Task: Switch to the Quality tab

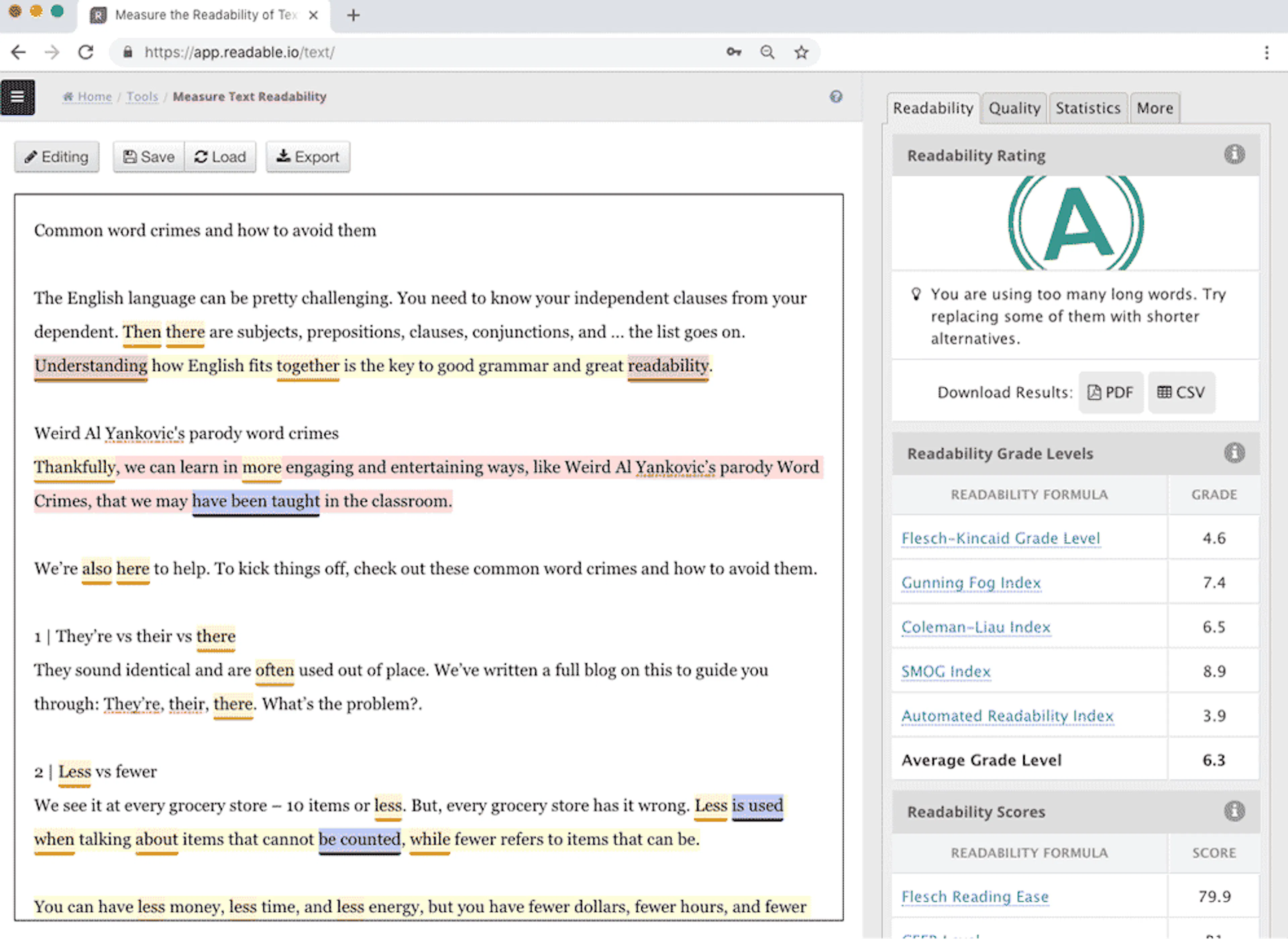Action: point(1014,108)
